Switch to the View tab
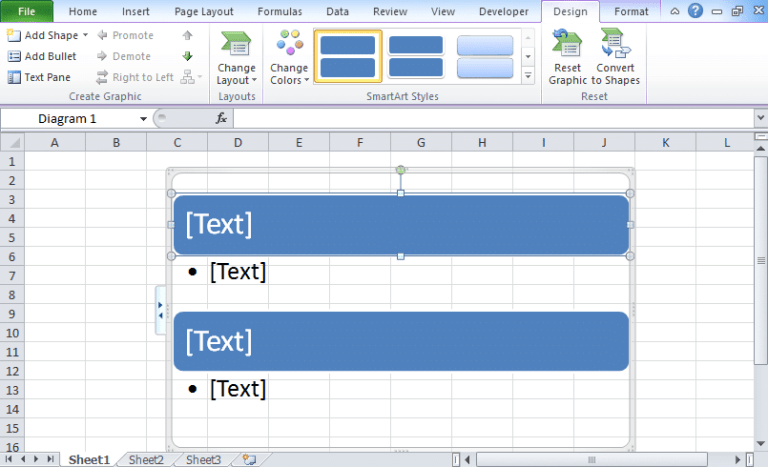 (x=443, y=11)
